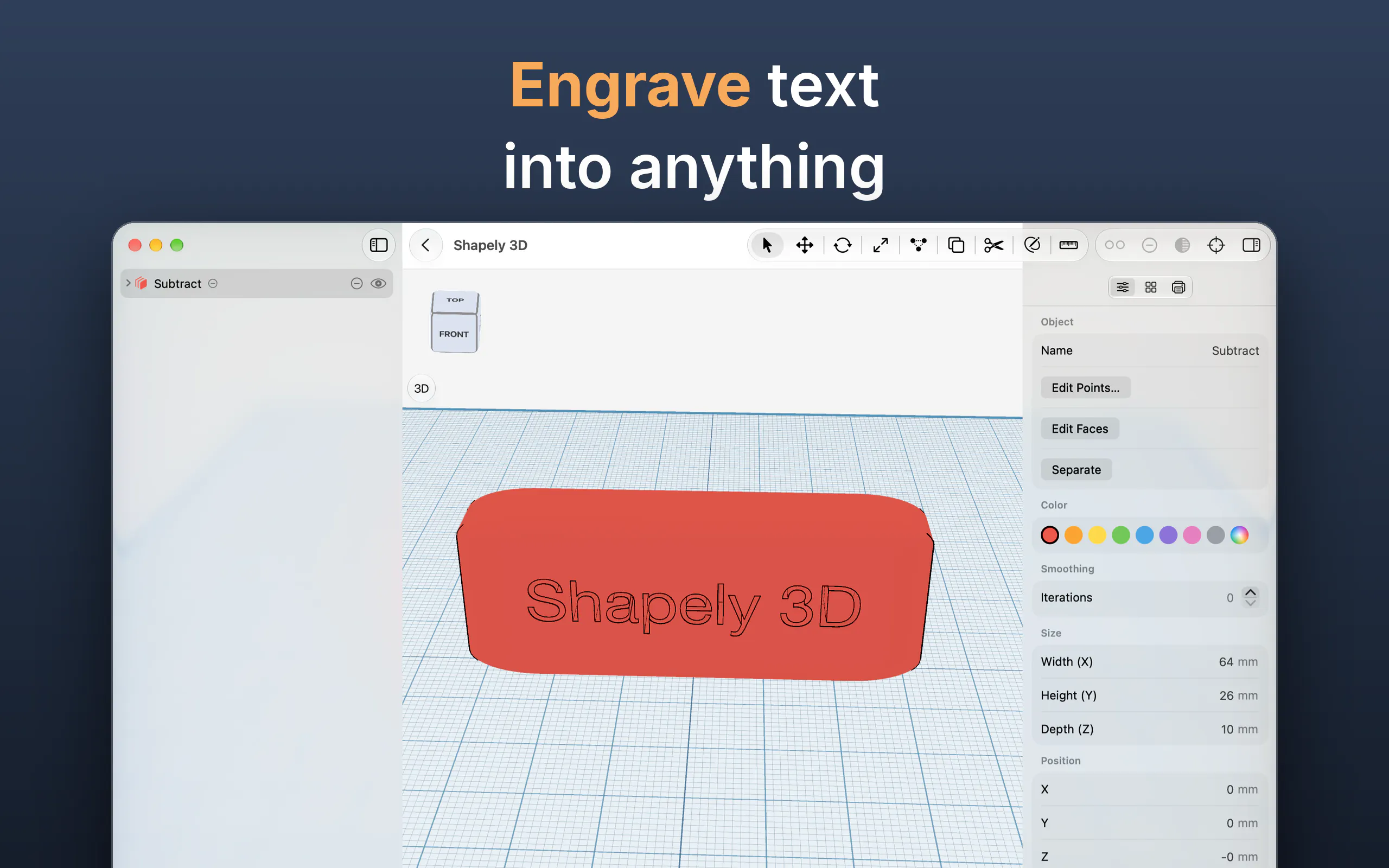The width and height of the screenshot is (1389, 868).
Task: Click the Depth (Z) value 10 mm
Action: click(1239, 729)
